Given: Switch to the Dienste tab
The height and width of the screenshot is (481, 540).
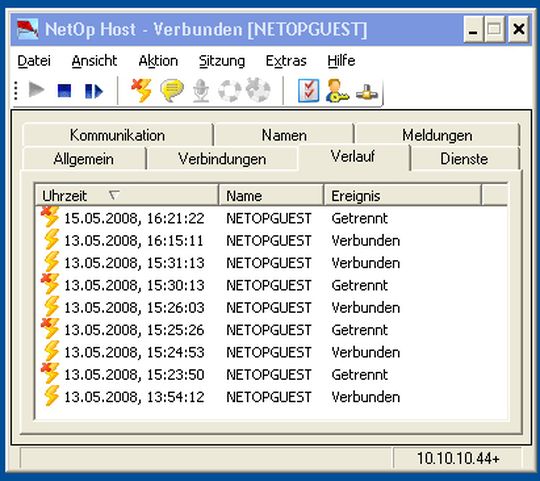Looking at the screenshot, I should tap(464, 159).
